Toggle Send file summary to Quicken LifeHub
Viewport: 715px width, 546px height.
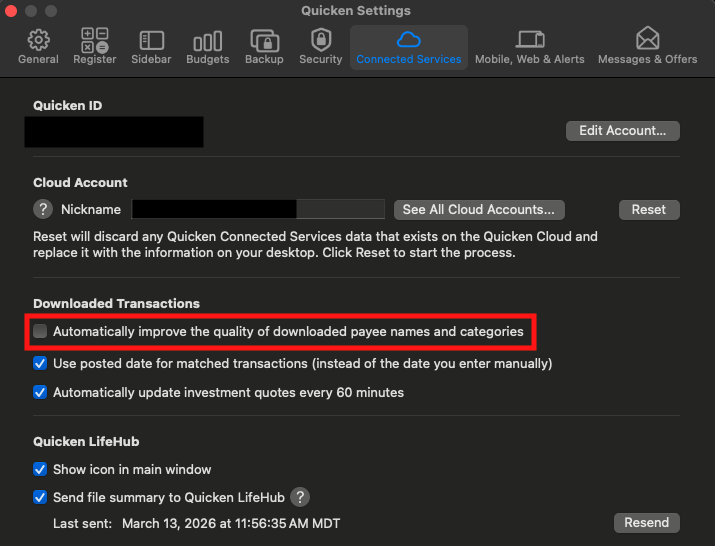(40, 497)
